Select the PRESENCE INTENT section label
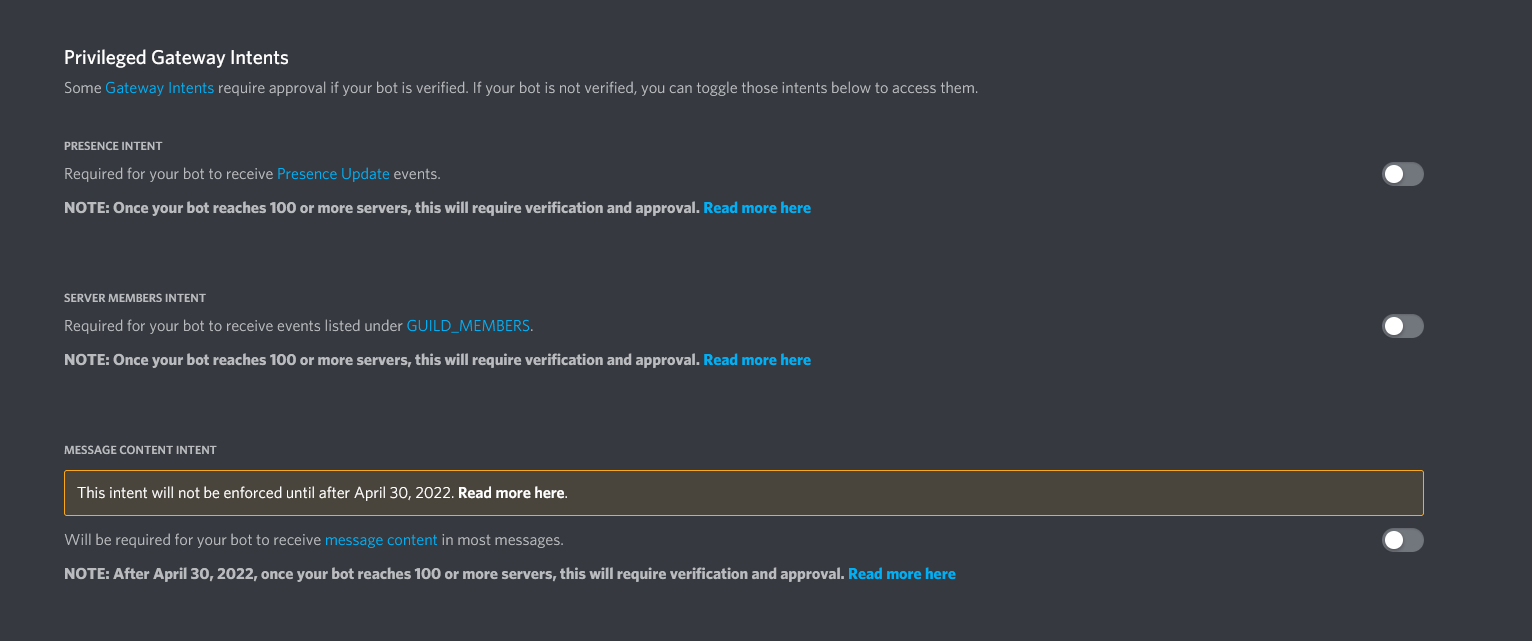Image resolution: width=1532 pixels, height=641 pixels. click(113, 145)
